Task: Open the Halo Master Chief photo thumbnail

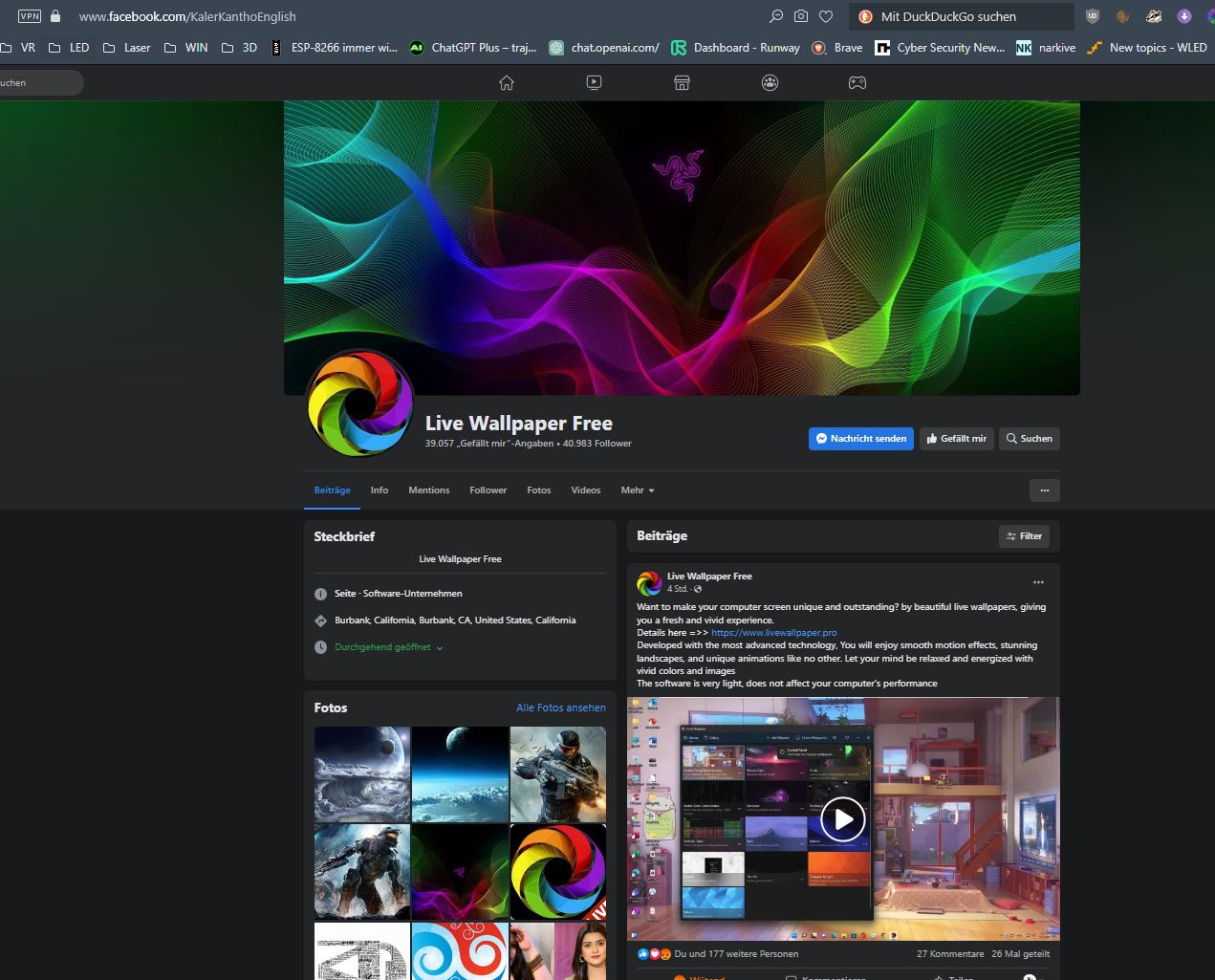Action: [362, 872]
